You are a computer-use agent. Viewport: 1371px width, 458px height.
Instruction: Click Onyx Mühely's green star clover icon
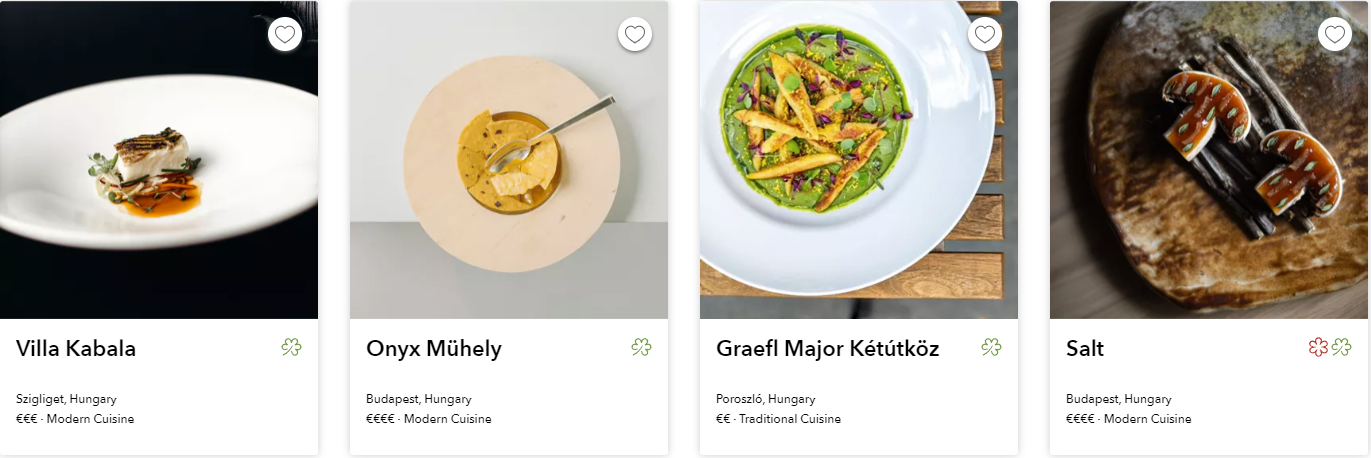(x=641, y=347)
